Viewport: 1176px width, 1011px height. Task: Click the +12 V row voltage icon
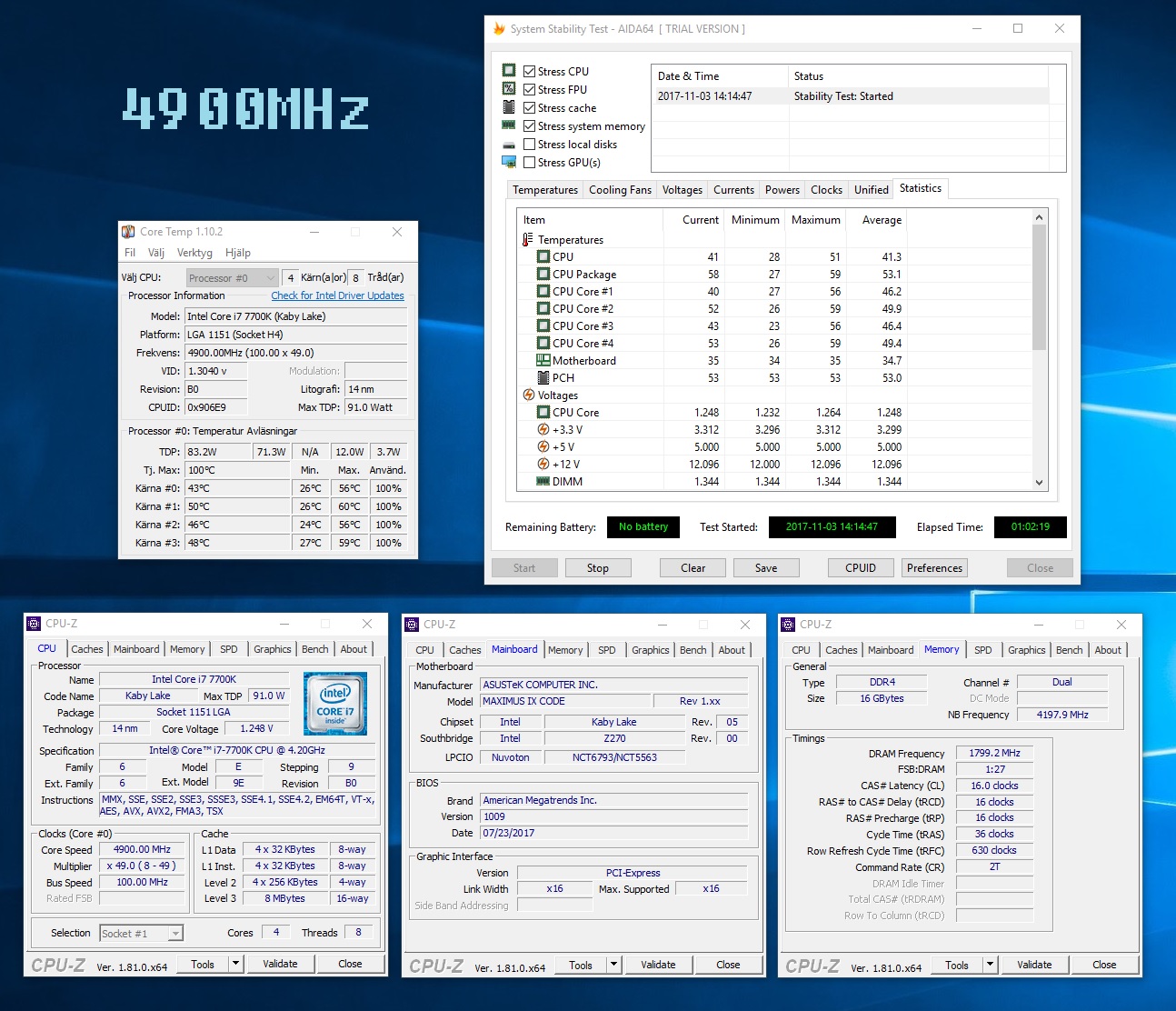tap(543, 465)
